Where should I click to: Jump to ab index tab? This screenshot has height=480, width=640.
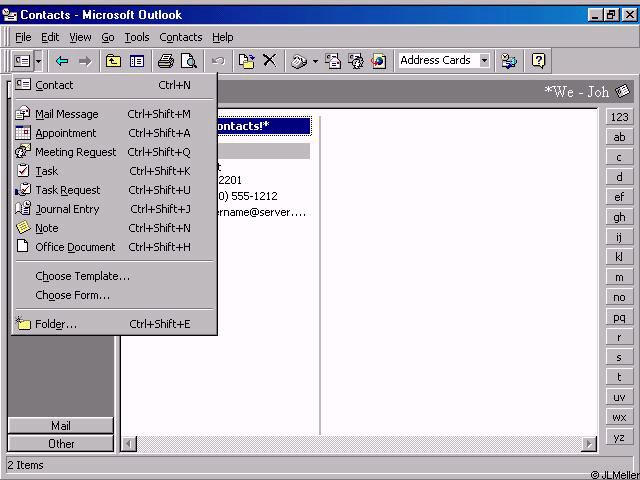pyautogui.click(x=619, y=137)
